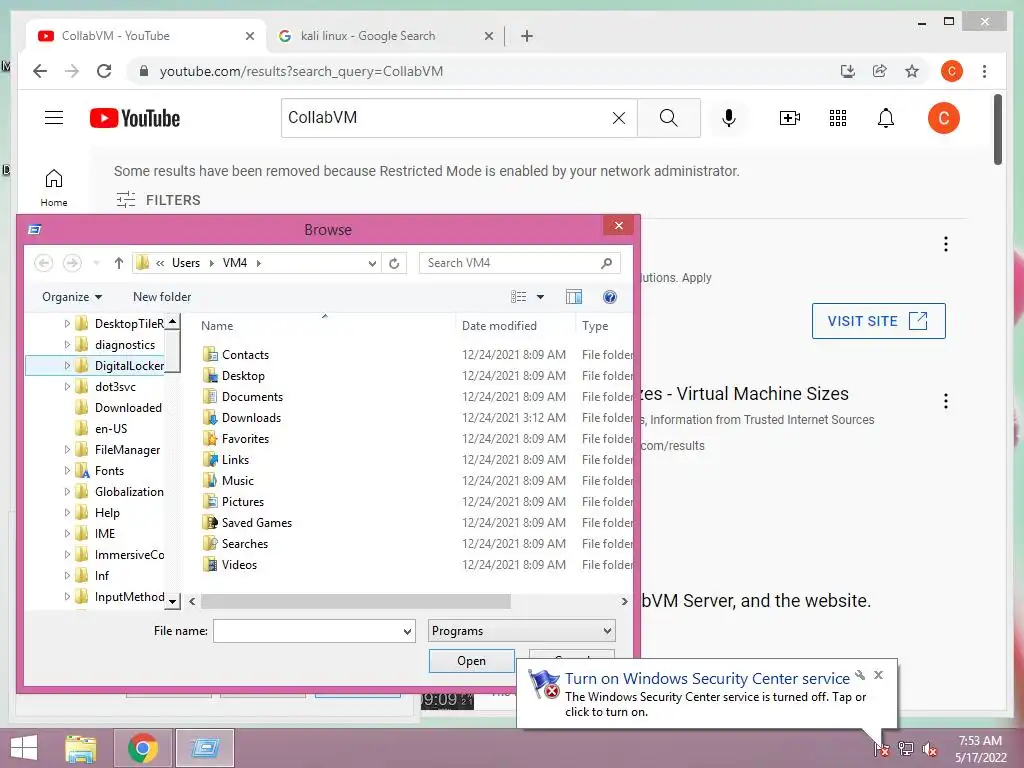The width and height of the screenshot is (1024, 768).
Task: Go up one folder in Browse dialog
Action: 118,263
